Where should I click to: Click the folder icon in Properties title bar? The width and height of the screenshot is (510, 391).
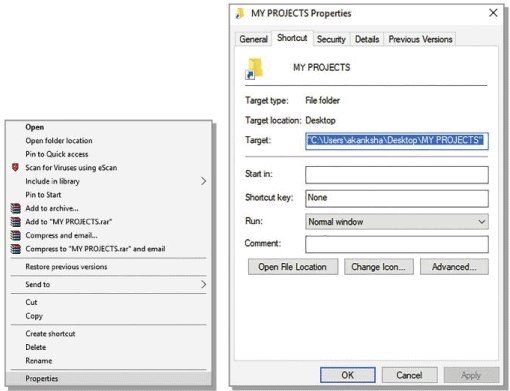(x=240, y=14)
